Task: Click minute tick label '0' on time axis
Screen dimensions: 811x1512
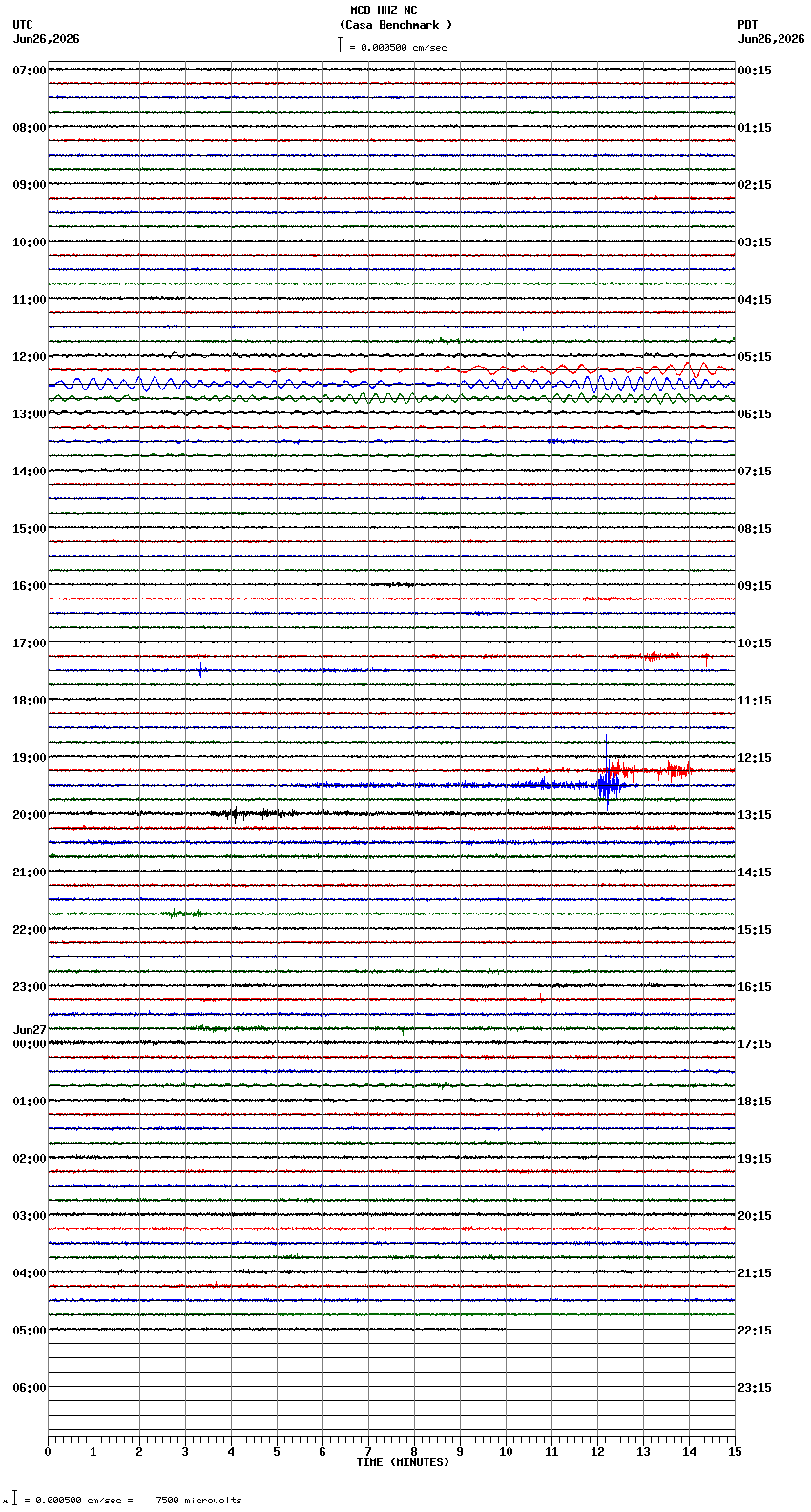Action: (x=48, y=1452)
